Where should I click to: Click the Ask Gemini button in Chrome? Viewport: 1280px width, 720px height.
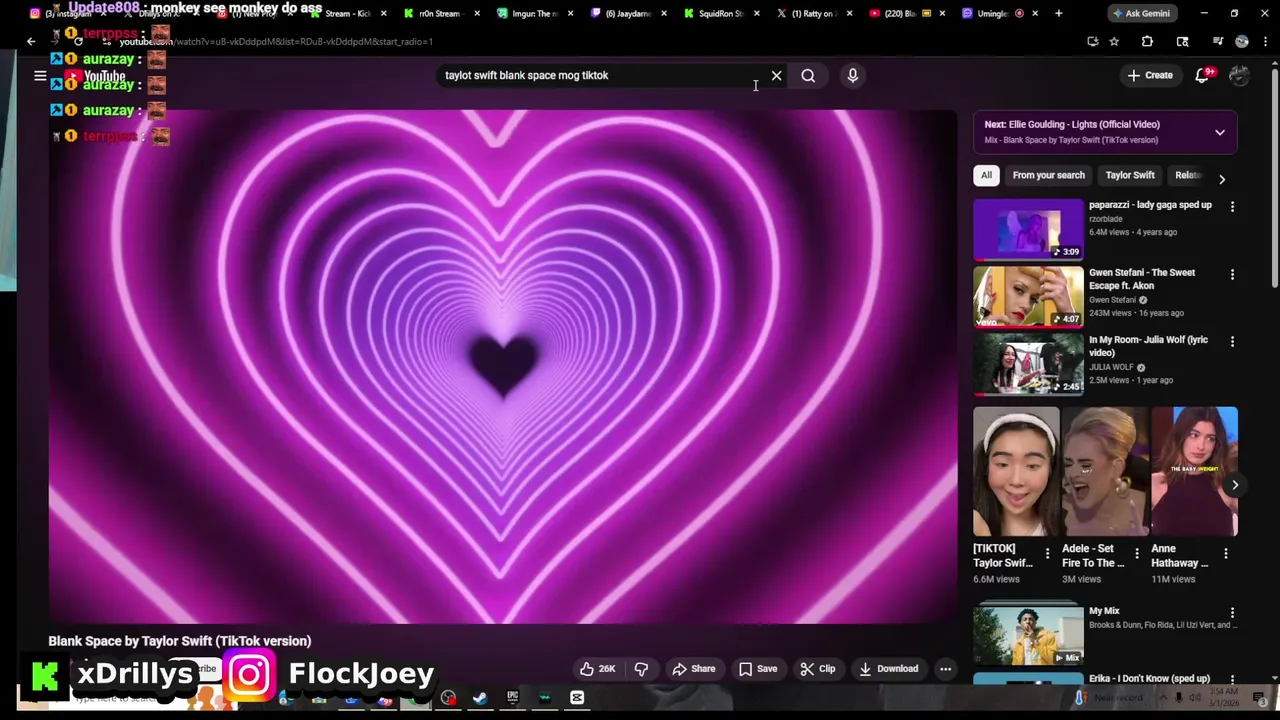click(1141, 13)
